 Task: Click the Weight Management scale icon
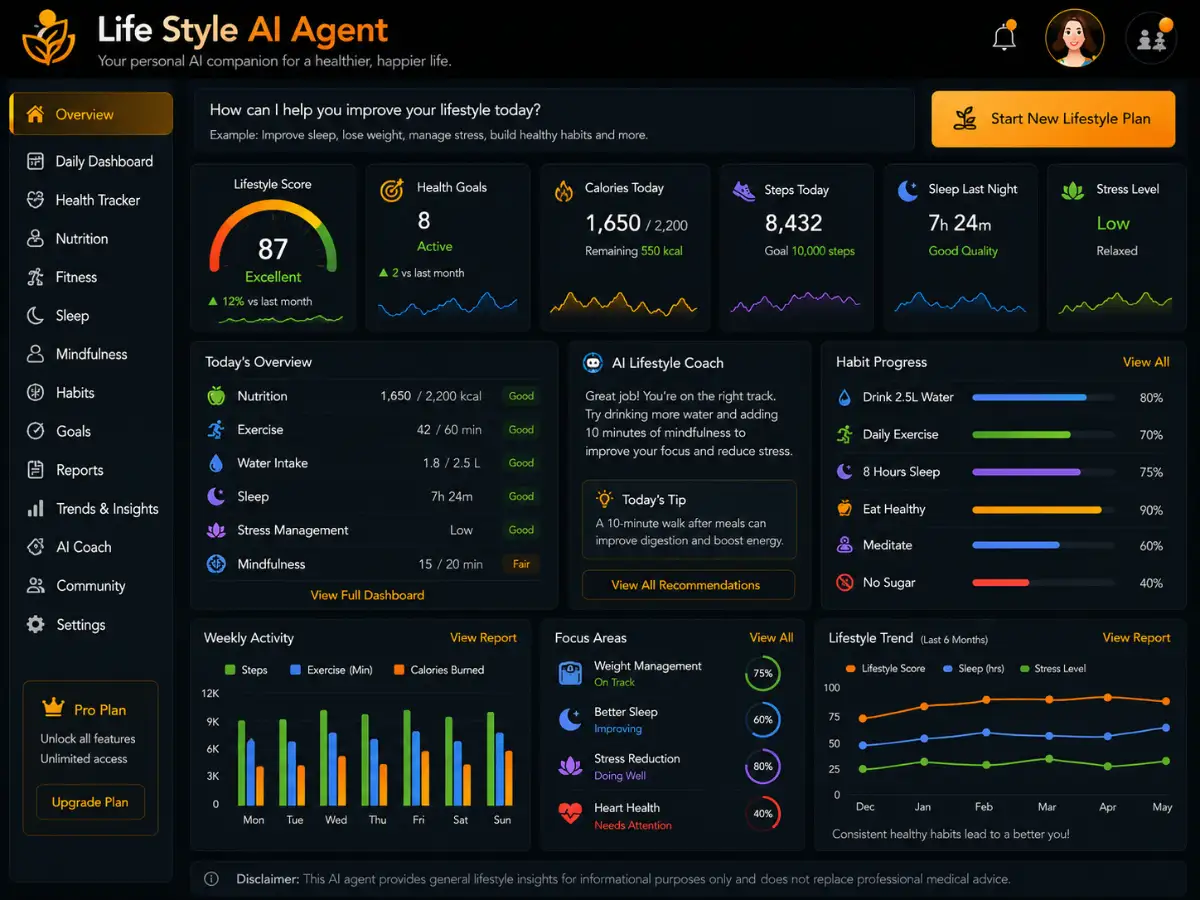point(570,673)
